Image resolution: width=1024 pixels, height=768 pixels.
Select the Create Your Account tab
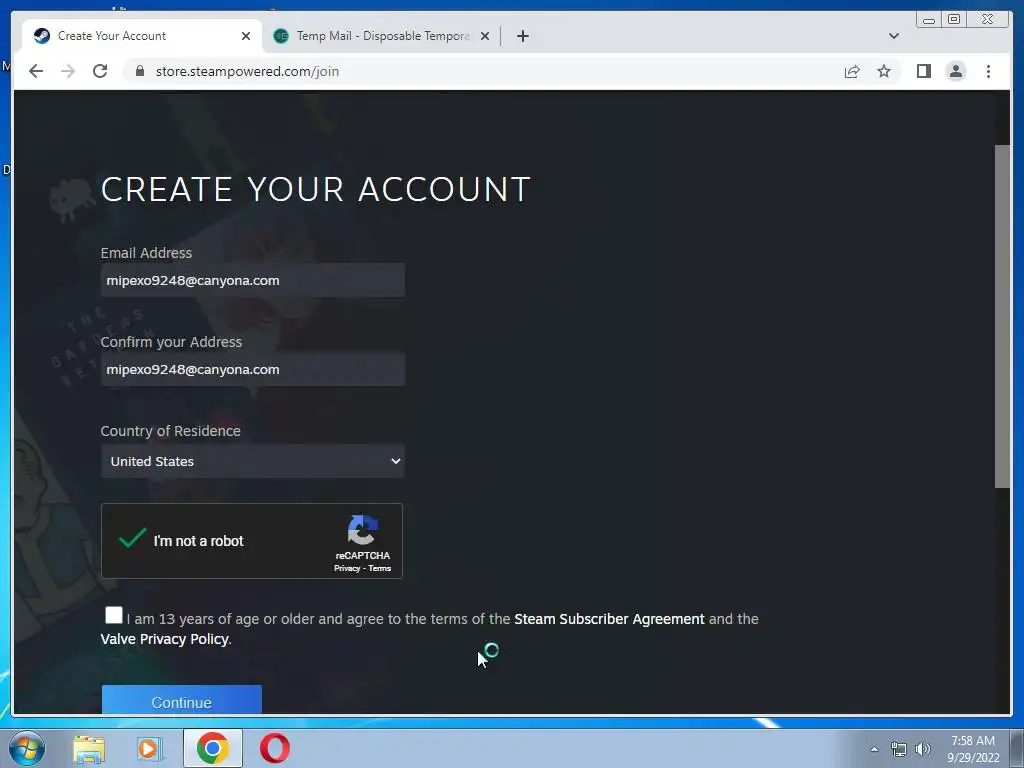[x=142, y=36]
